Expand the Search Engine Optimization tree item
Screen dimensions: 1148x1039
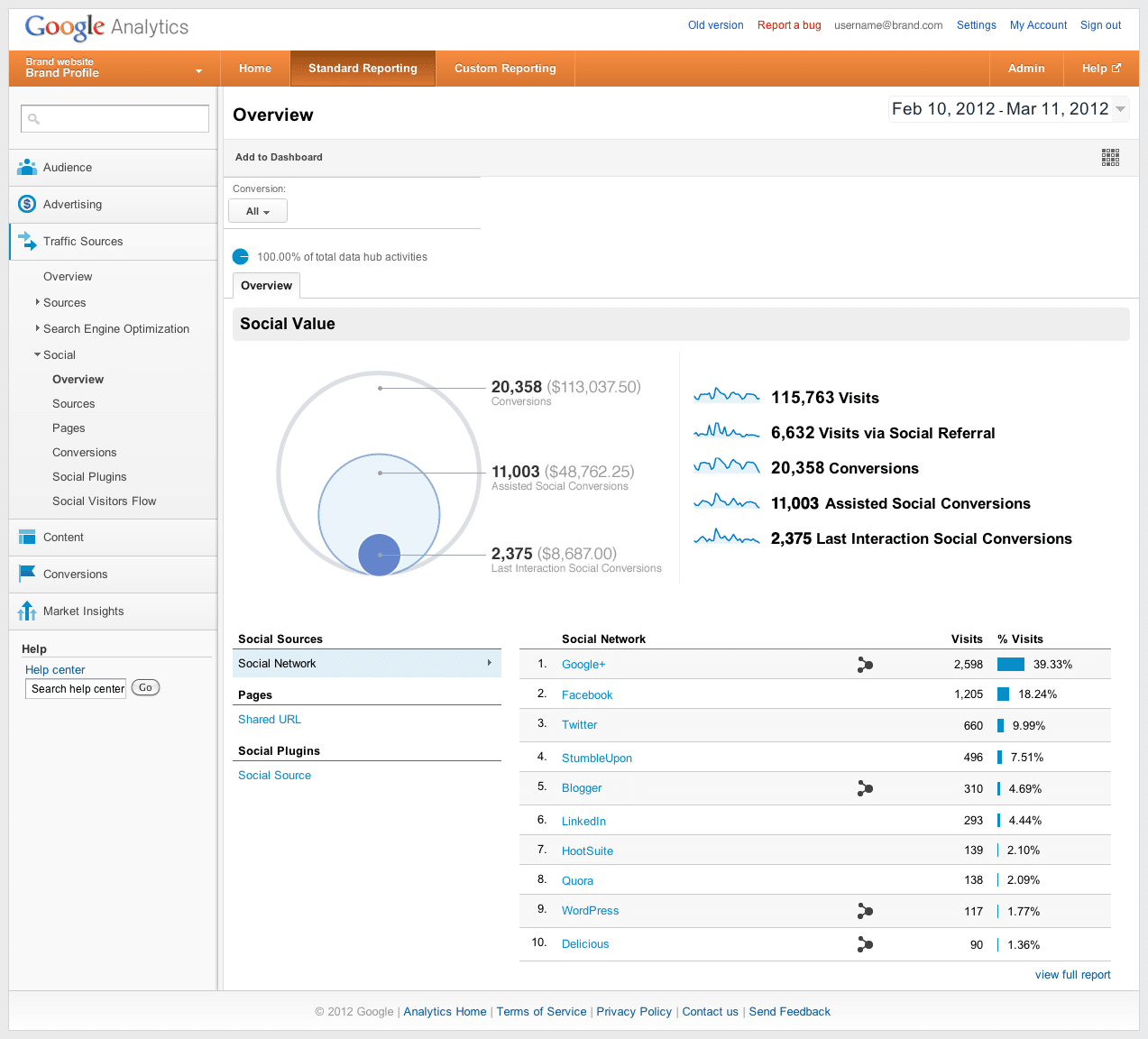[38, 328]
